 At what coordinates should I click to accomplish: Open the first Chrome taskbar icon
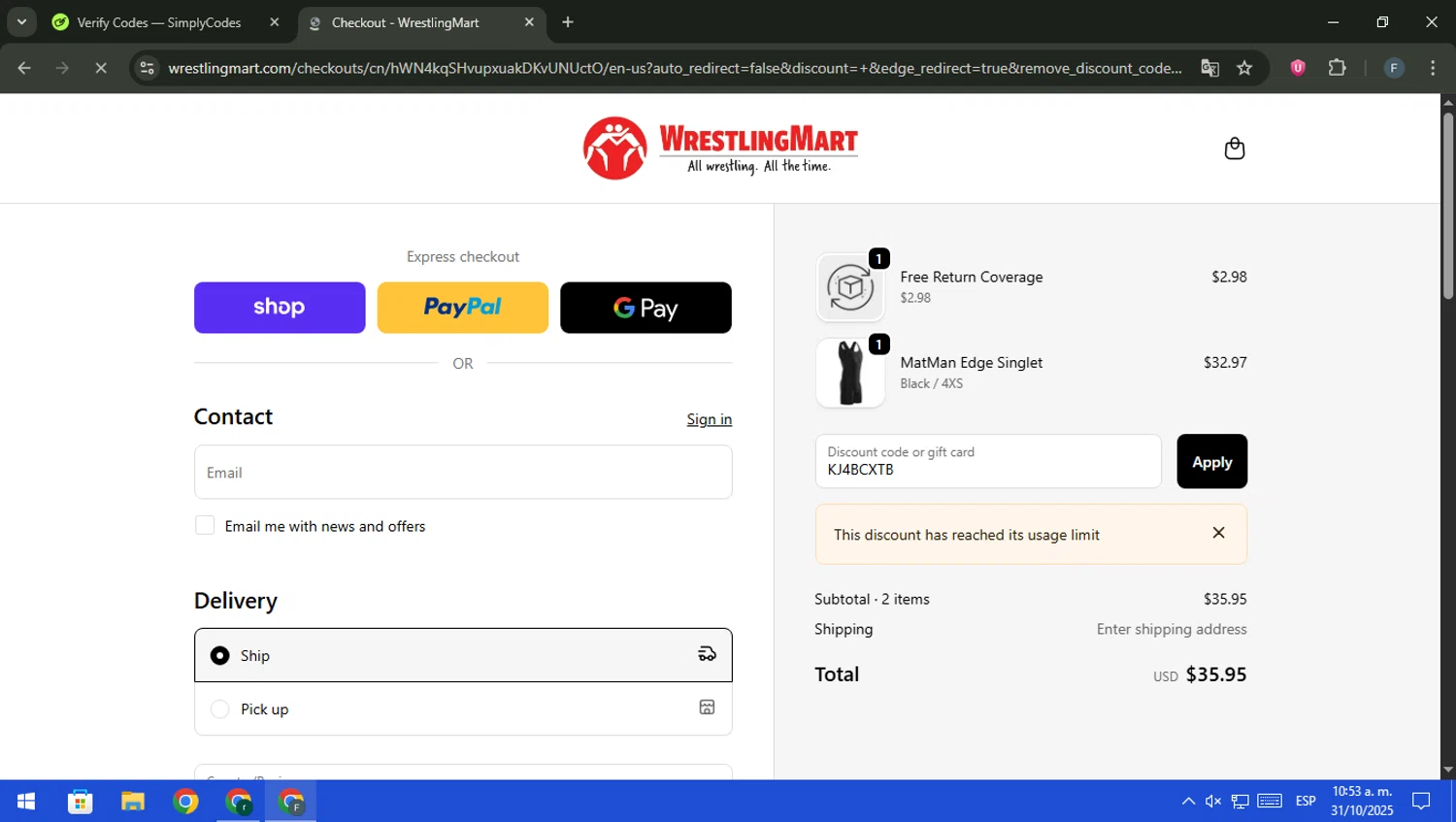click(185, 802)
